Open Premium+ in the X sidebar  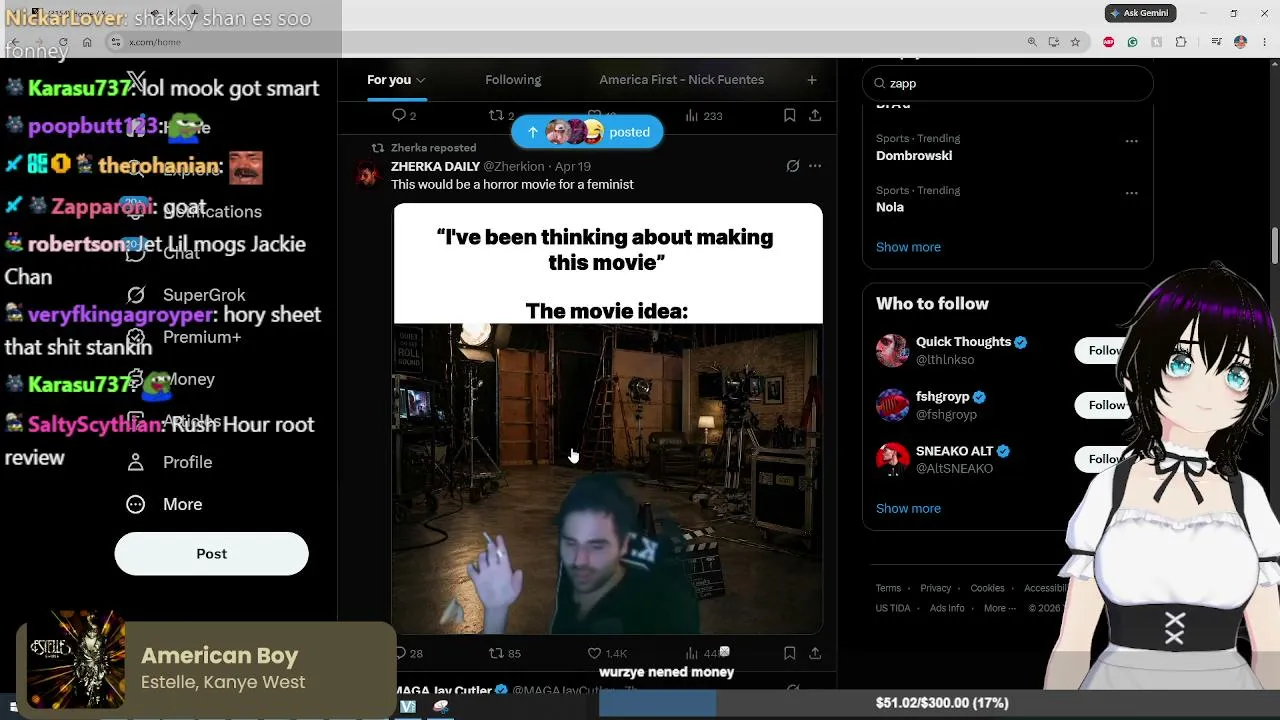(183, 337)
